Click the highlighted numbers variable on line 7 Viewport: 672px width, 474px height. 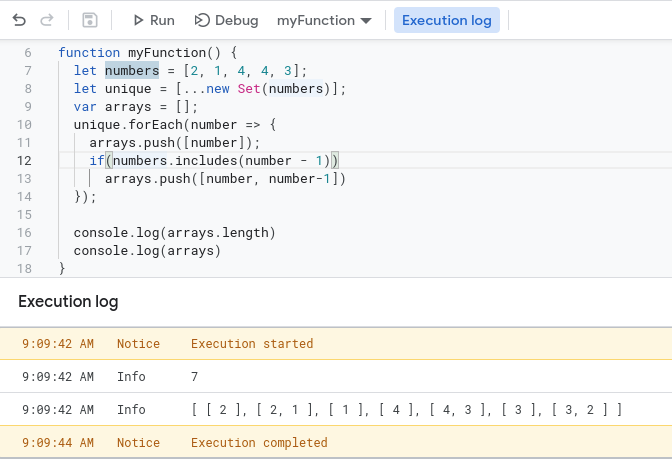coord(132,70)
